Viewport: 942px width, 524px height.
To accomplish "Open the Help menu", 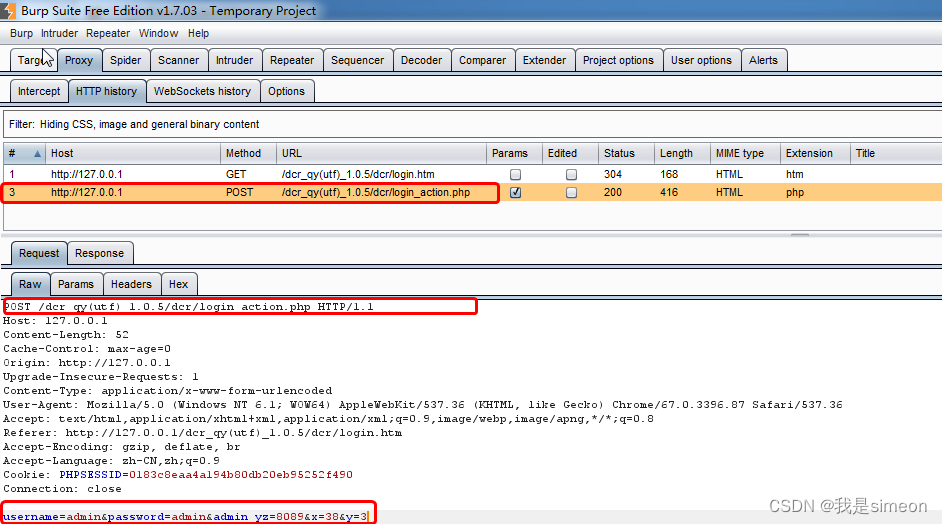I will 198,33.
